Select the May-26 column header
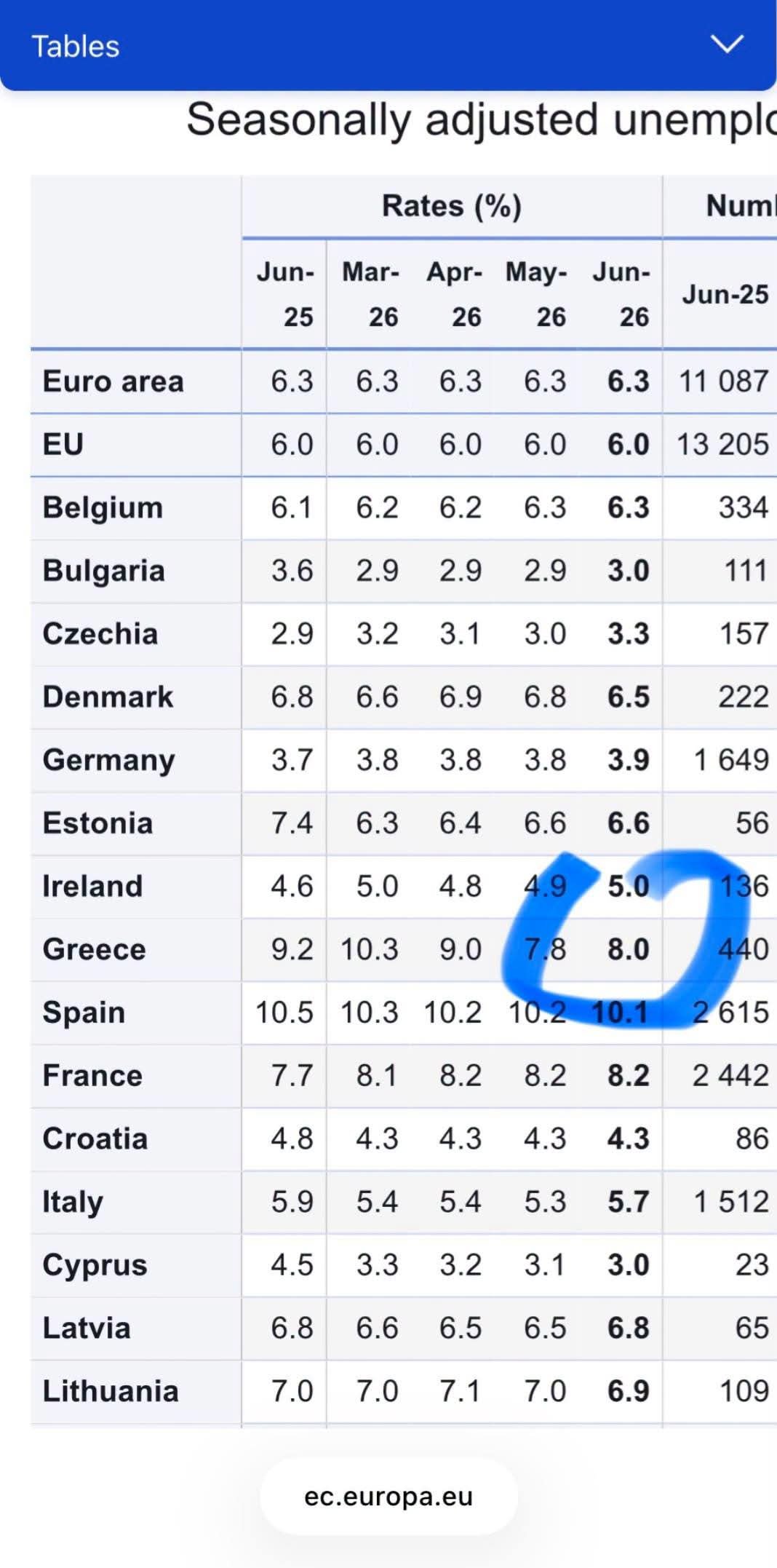Viewport: 777px width, 1568px height. (537, 294)
